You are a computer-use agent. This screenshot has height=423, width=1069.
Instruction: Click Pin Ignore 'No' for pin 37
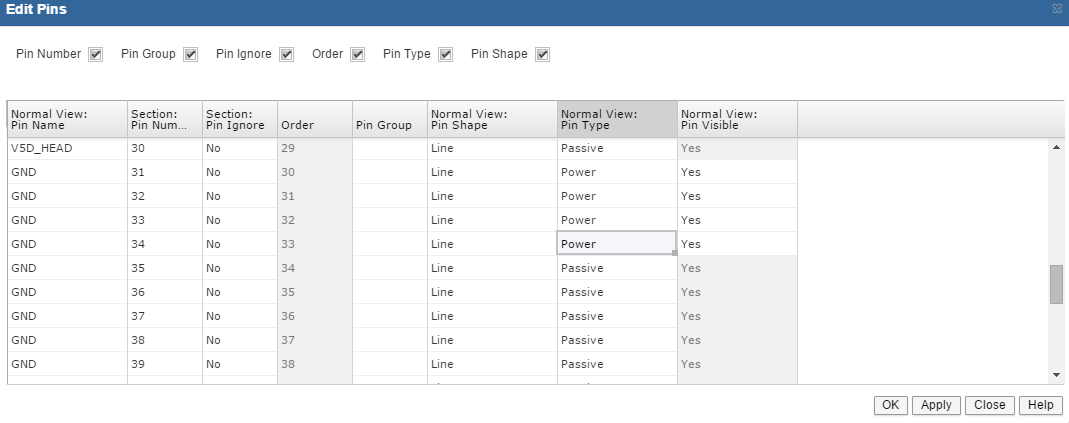[x=240, y=316]
